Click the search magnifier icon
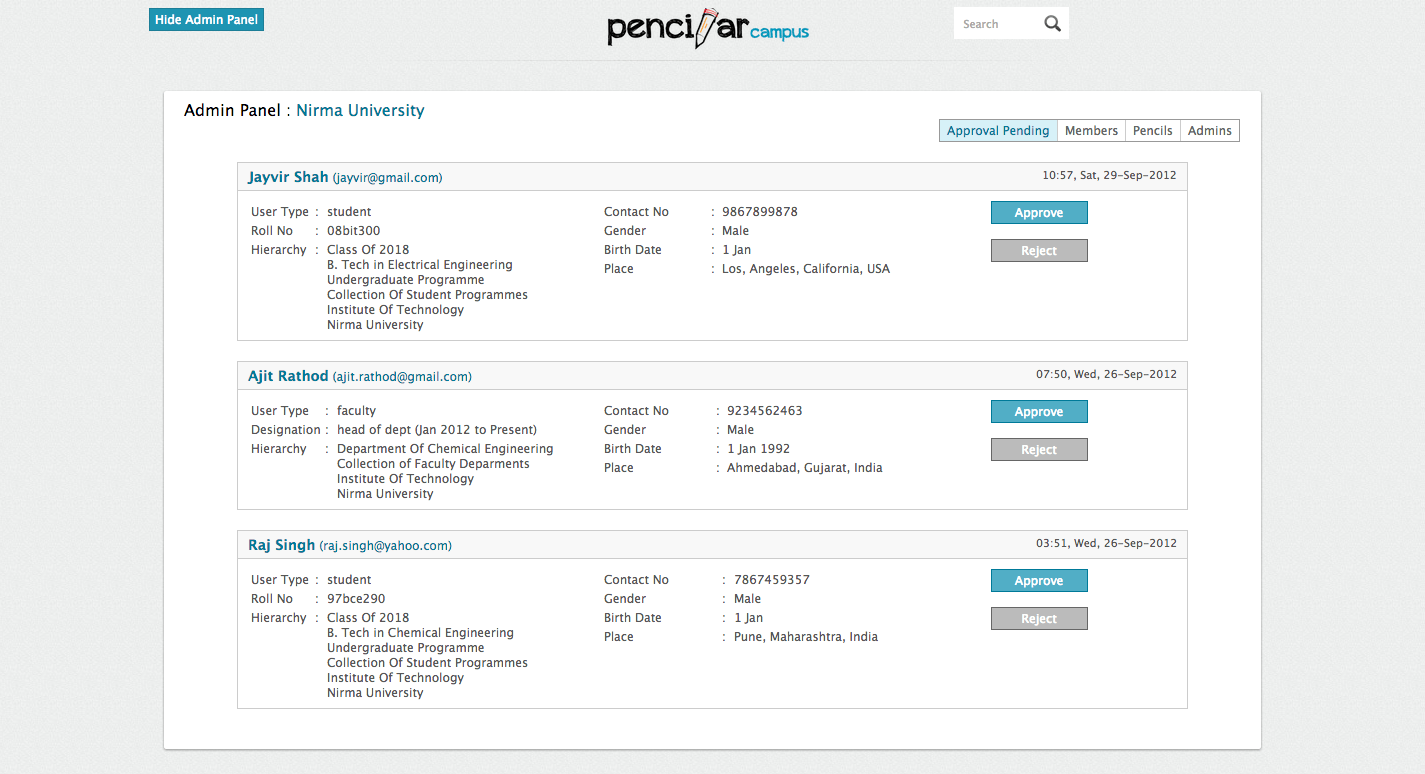This screenshot has height=774, width=1425. (x=1052, y=24)
